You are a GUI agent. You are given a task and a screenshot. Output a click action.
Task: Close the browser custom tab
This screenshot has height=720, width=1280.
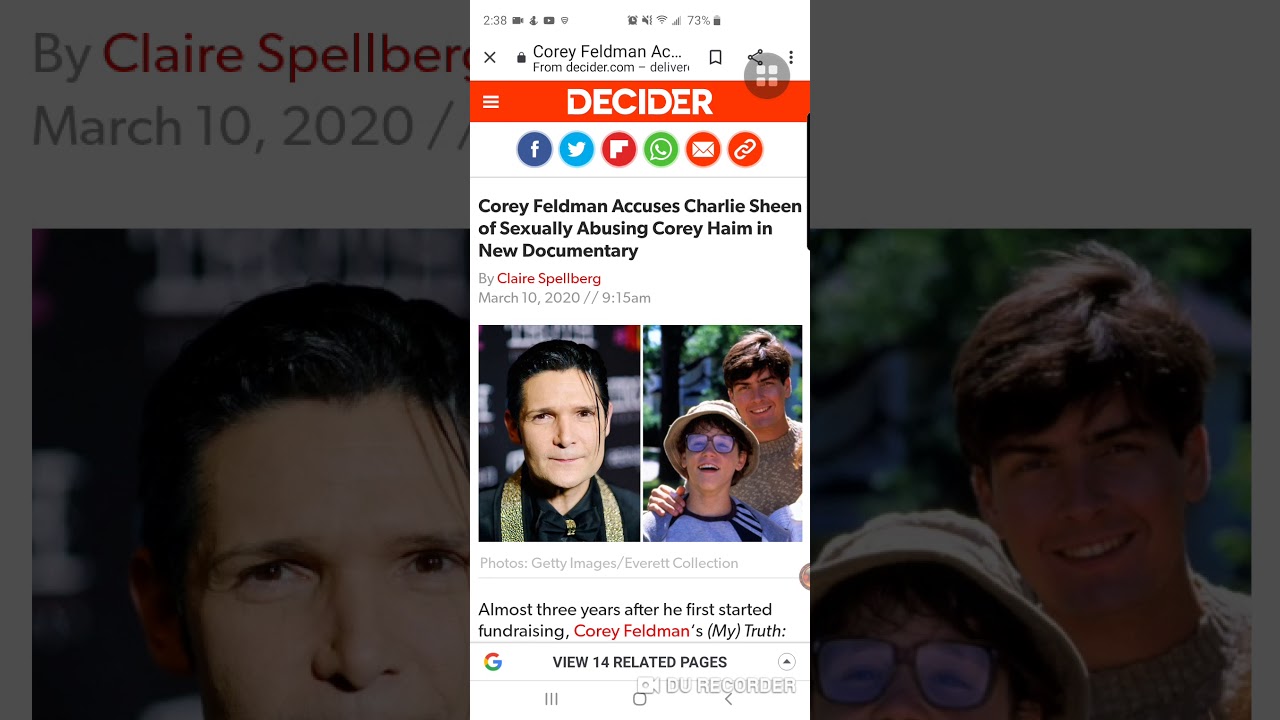tap(490, 58)
